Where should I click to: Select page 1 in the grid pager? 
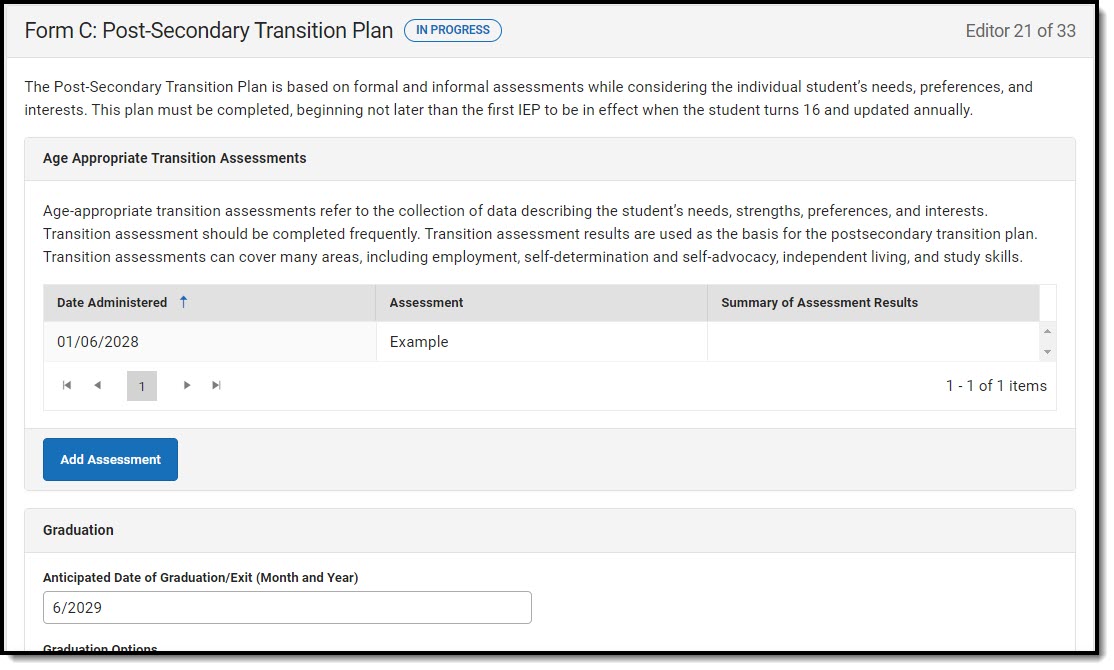142,386
